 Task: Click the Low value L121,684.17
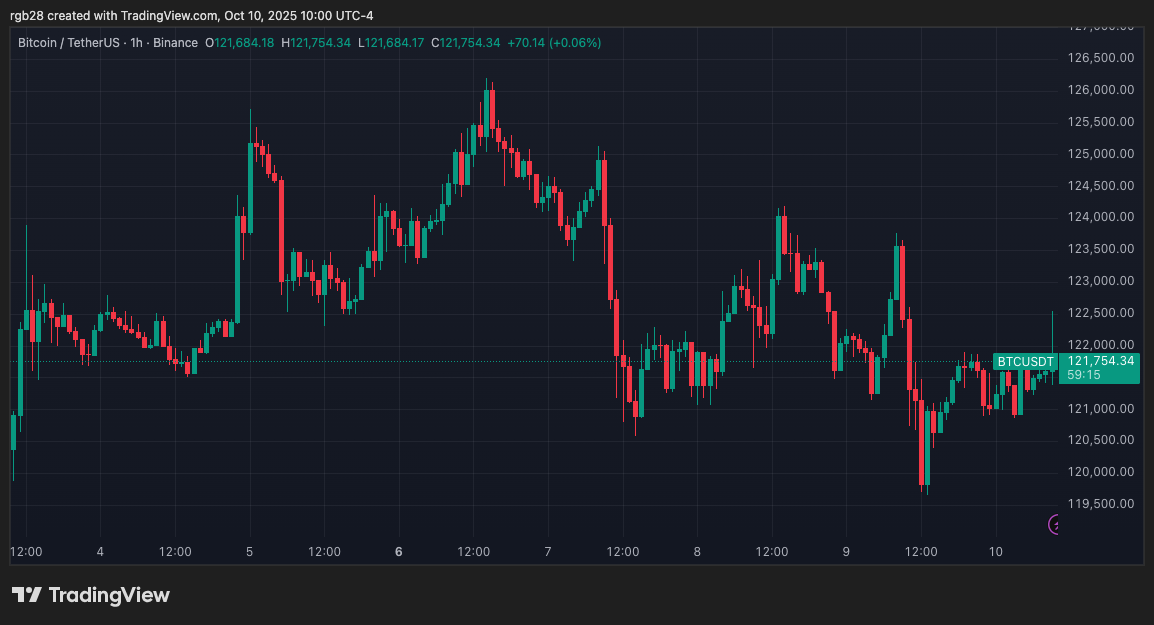coord(395,43)
